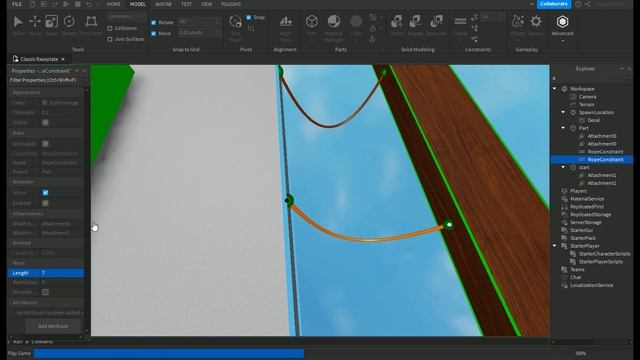Collapse the SpawnLocation tree node
Screen dimensions: 640x360
[563, 112]
